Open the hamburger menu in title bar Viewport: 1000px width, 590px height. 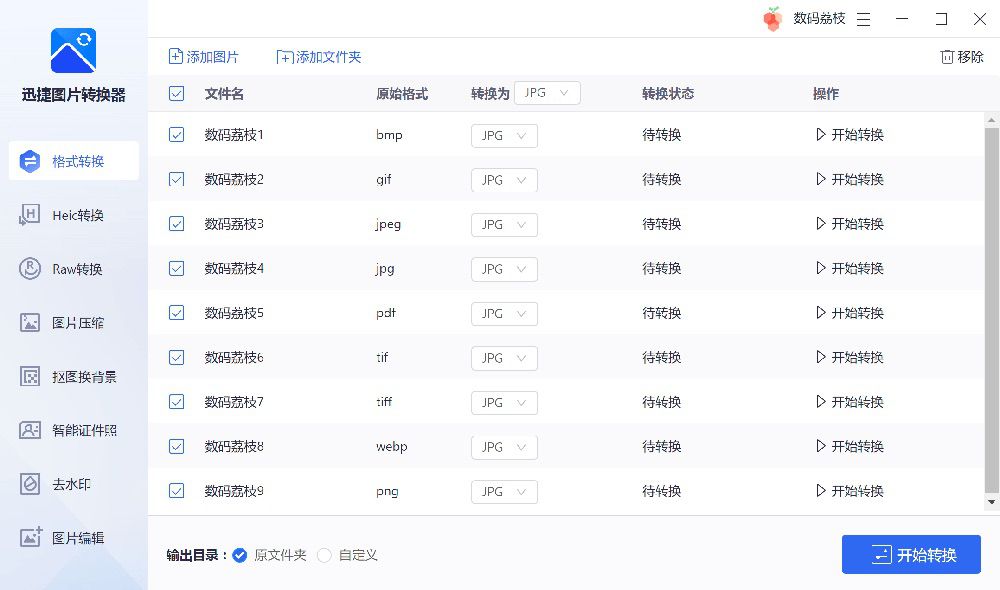[864, 19]
